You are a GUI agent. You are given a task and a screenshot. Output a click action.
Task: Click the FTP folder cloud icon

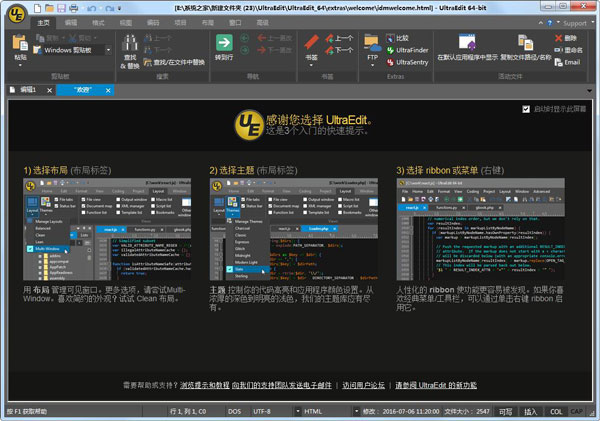[x=373, y=43]
